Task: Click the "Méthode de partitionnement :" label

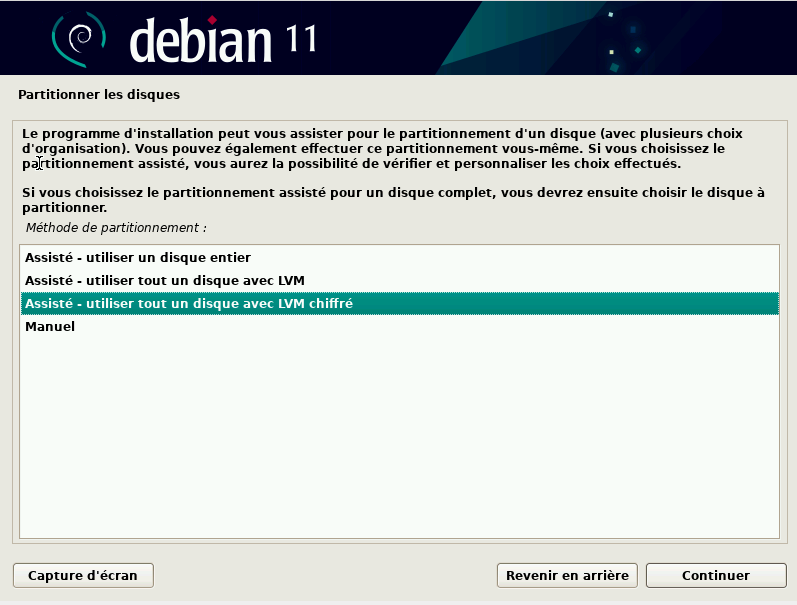Action: pos(116,228)
